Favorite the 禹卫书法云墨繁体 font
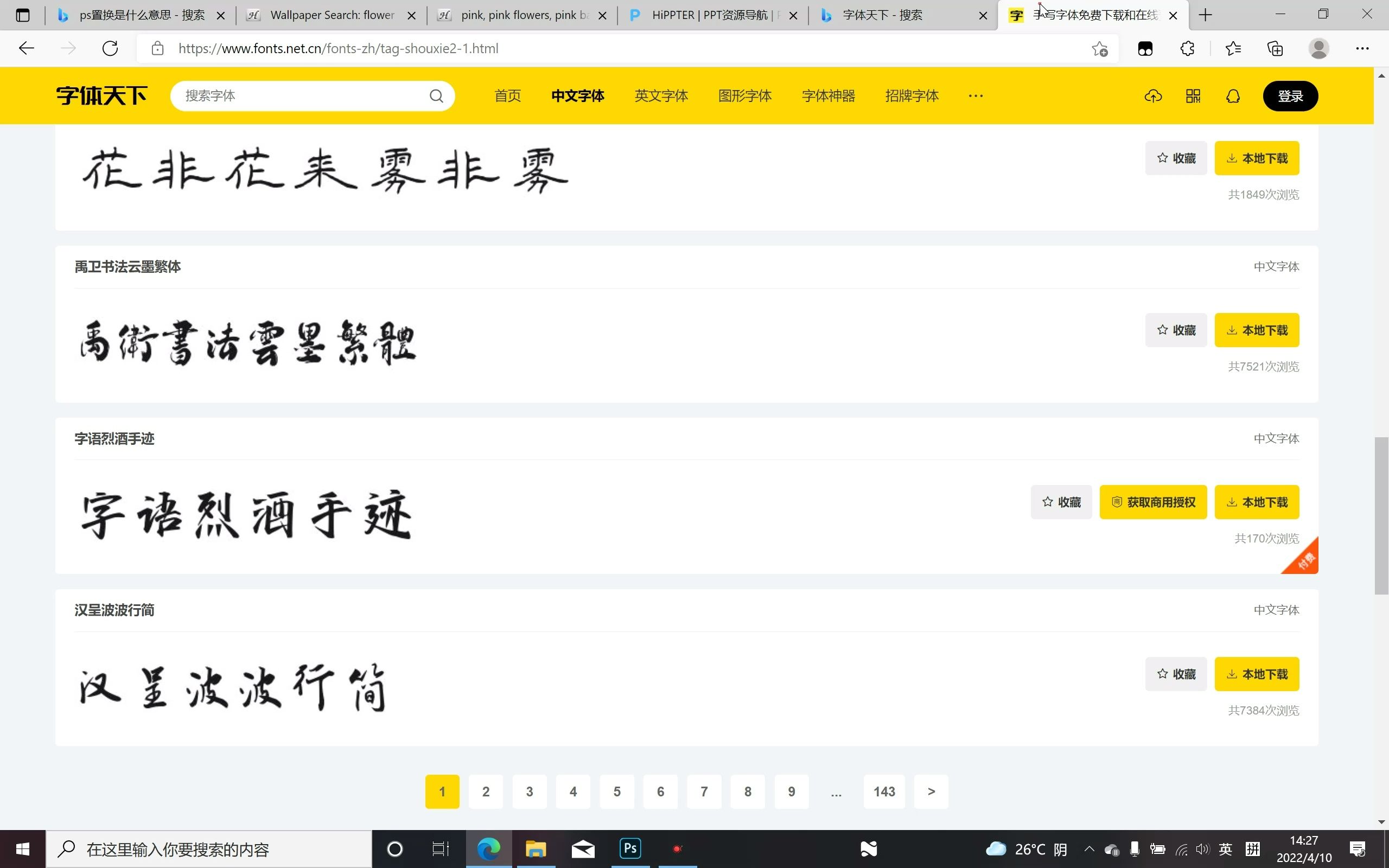1389x868 pixels. [1175, 330]
